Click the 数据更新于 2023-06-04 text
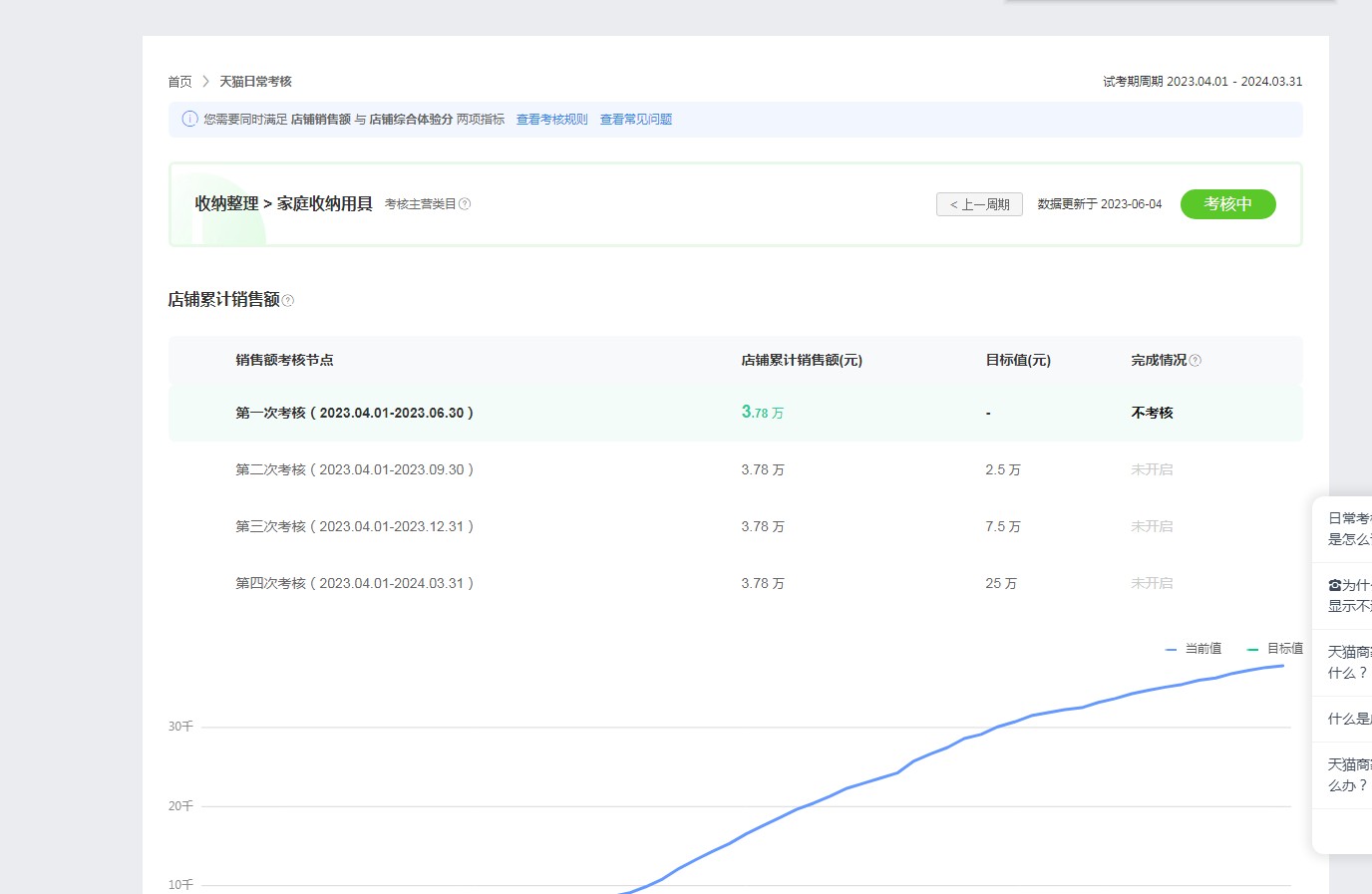The height and width of the screenshot is (894, 1372). [1100, 204]
